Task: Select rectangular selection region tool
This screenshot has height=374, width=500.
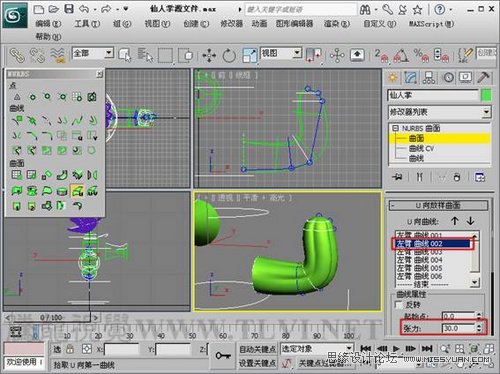Action: pos(165,55)
